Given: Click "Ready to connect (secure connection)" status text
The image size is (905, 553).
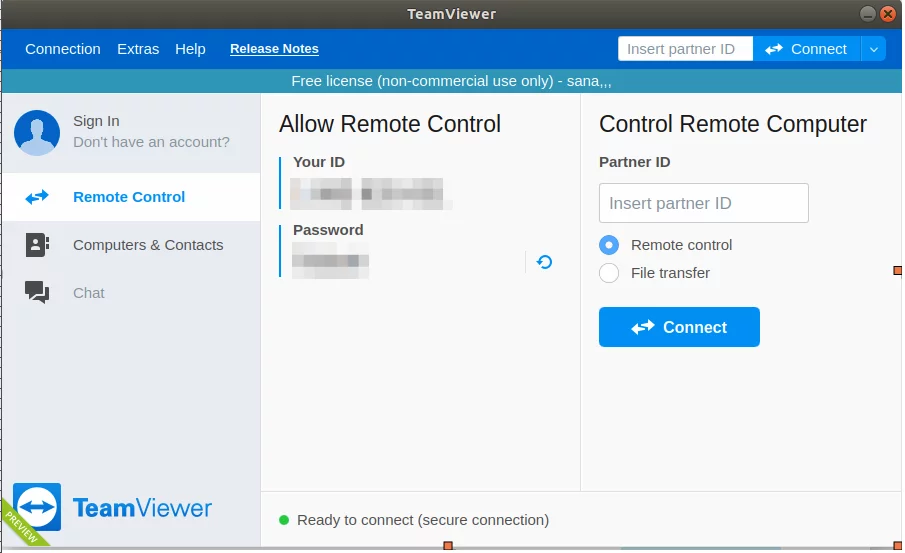Looking at the screenshot, I should (x=423, y=520).
